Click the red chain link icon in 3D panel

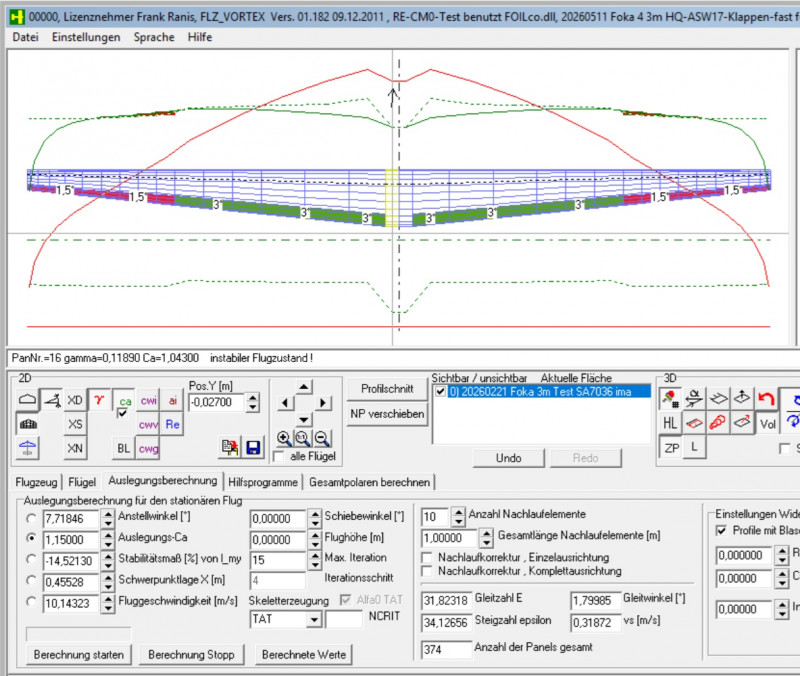click(x=718, y=423)
